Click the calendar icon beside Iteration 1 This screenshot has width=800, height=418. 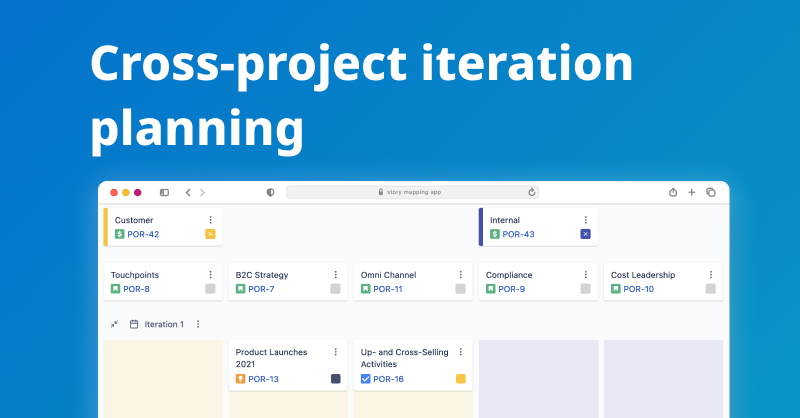[134, 324]
